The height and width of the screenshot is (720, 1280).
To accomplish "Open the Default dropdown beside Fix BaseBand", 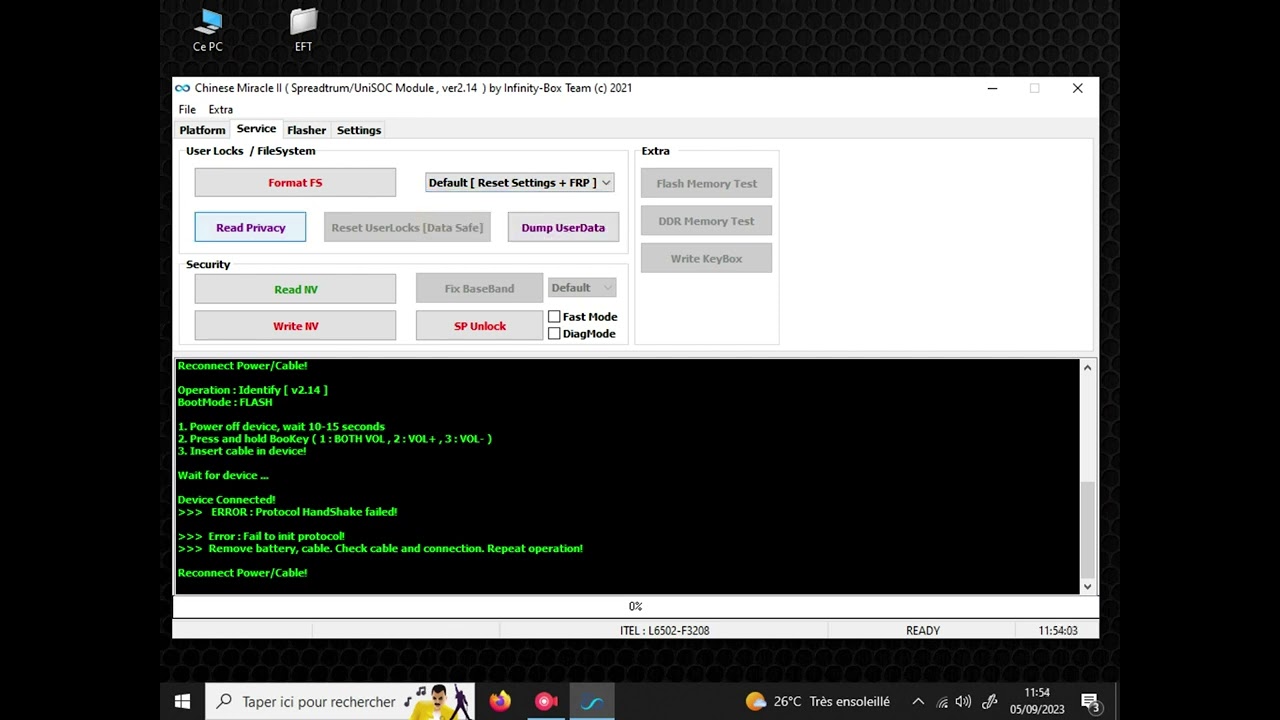I will coord(582,287).
